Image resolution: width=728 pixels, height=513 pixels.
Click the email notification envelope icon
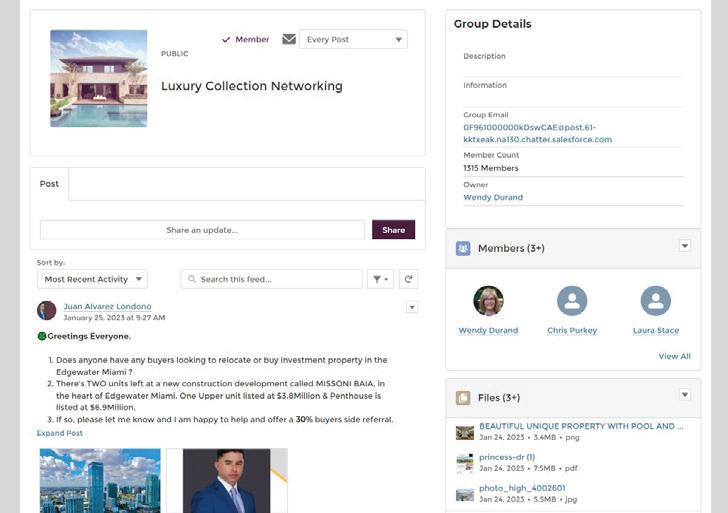289,39
